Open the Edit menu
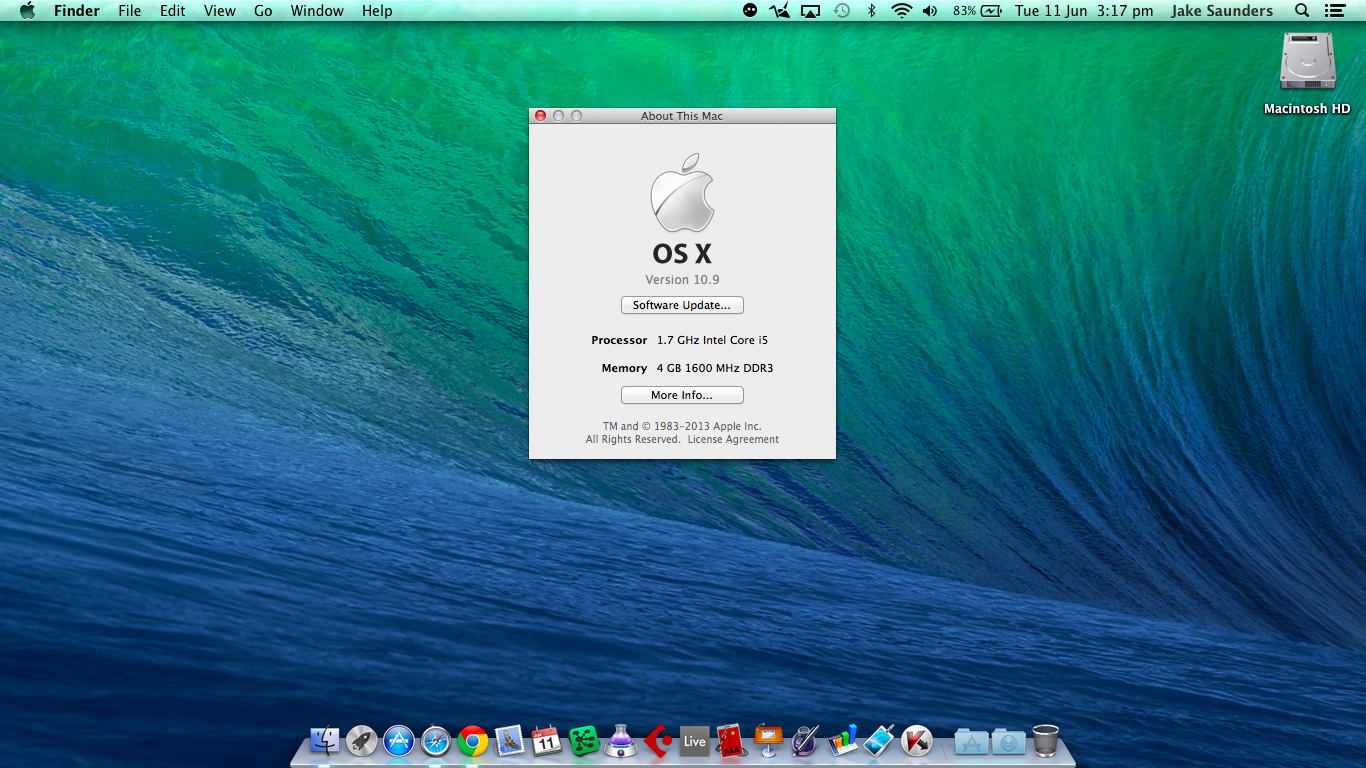The width and height of the screenshot is (1366, 768). [173, 11]
